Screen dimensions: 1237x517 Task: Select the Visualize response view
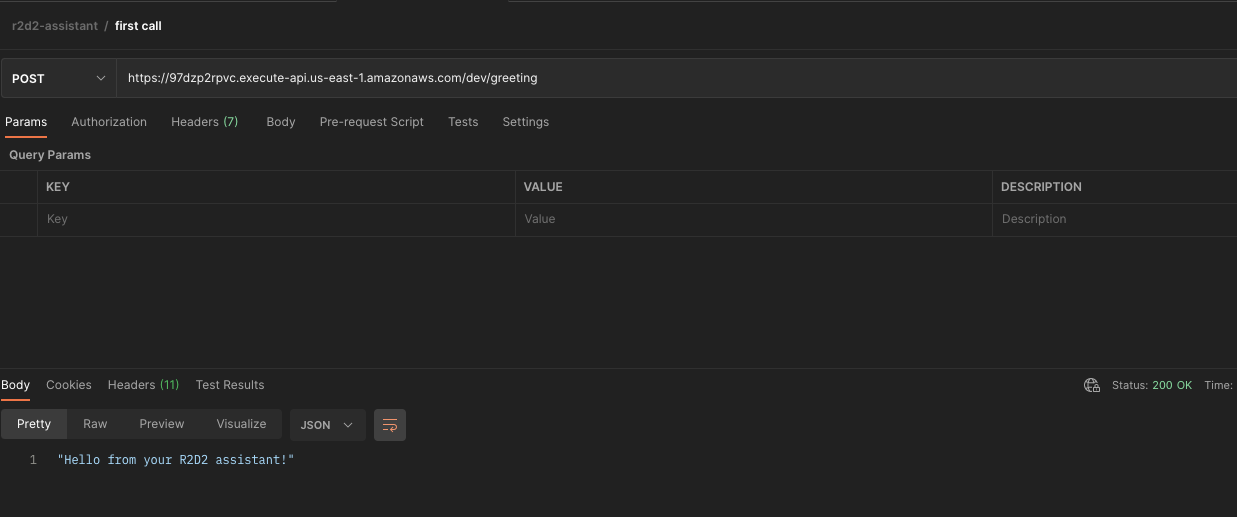pos(241,424)
